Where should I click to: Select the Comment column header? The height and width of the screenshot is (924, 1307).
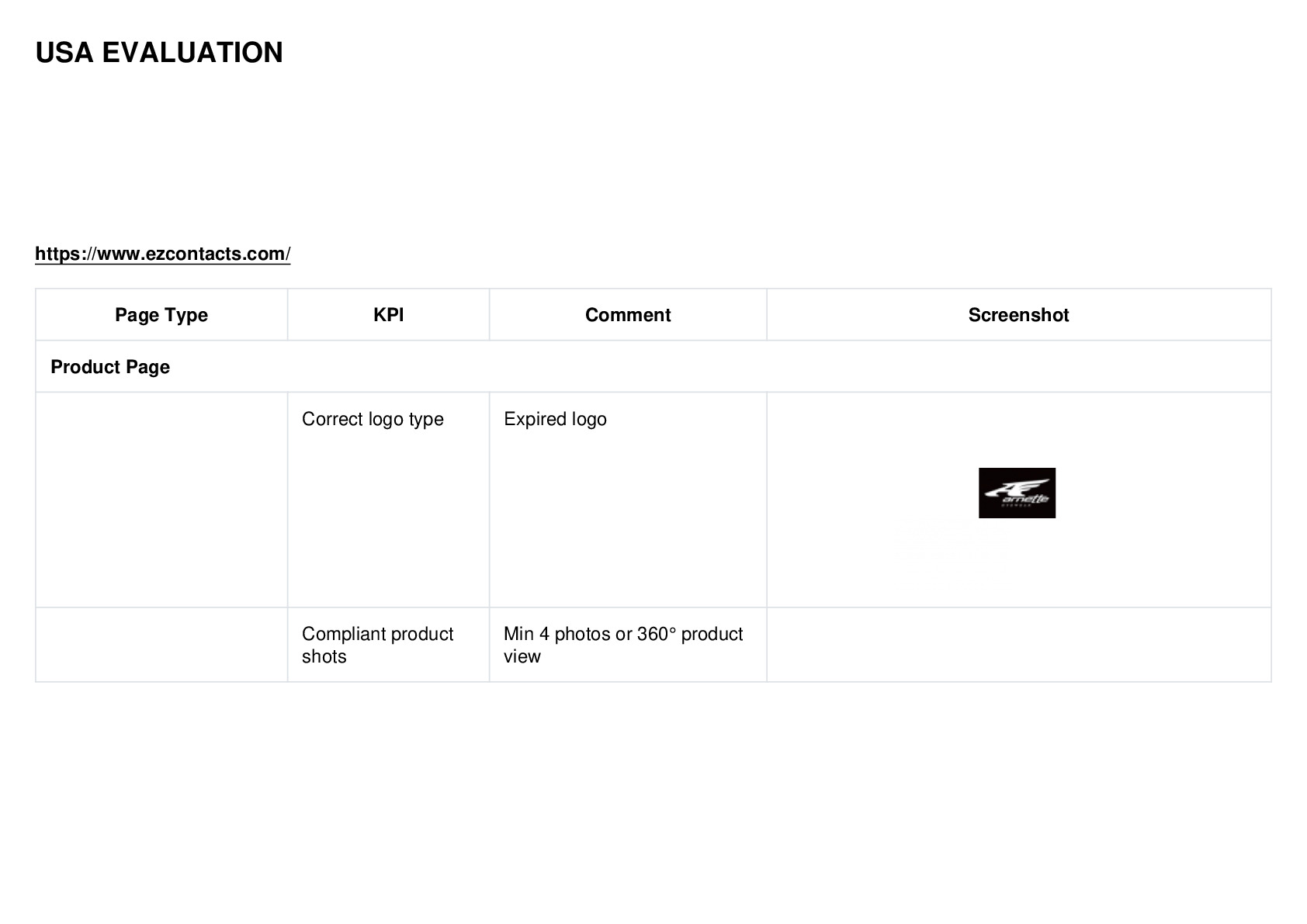coord(628,315)
